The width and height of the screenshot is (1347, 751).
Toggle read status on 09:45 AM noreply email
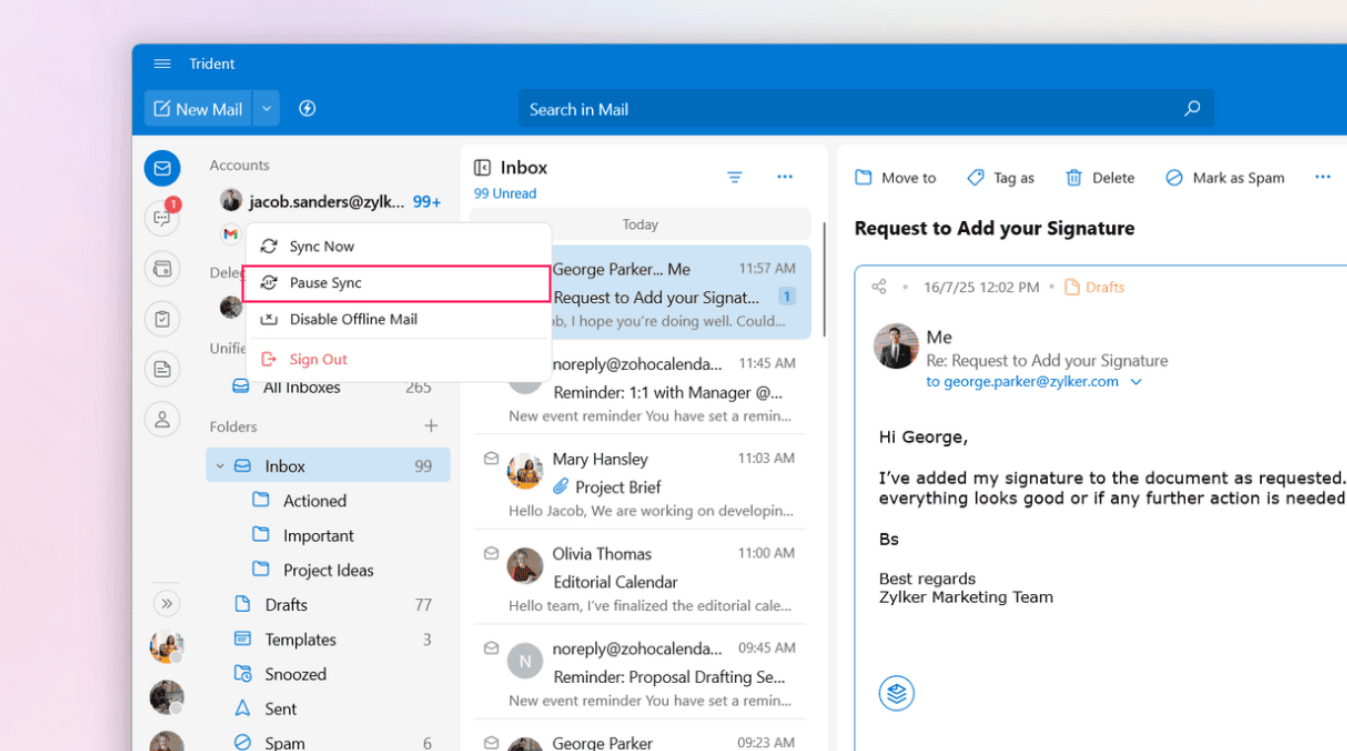coord(491,648)
